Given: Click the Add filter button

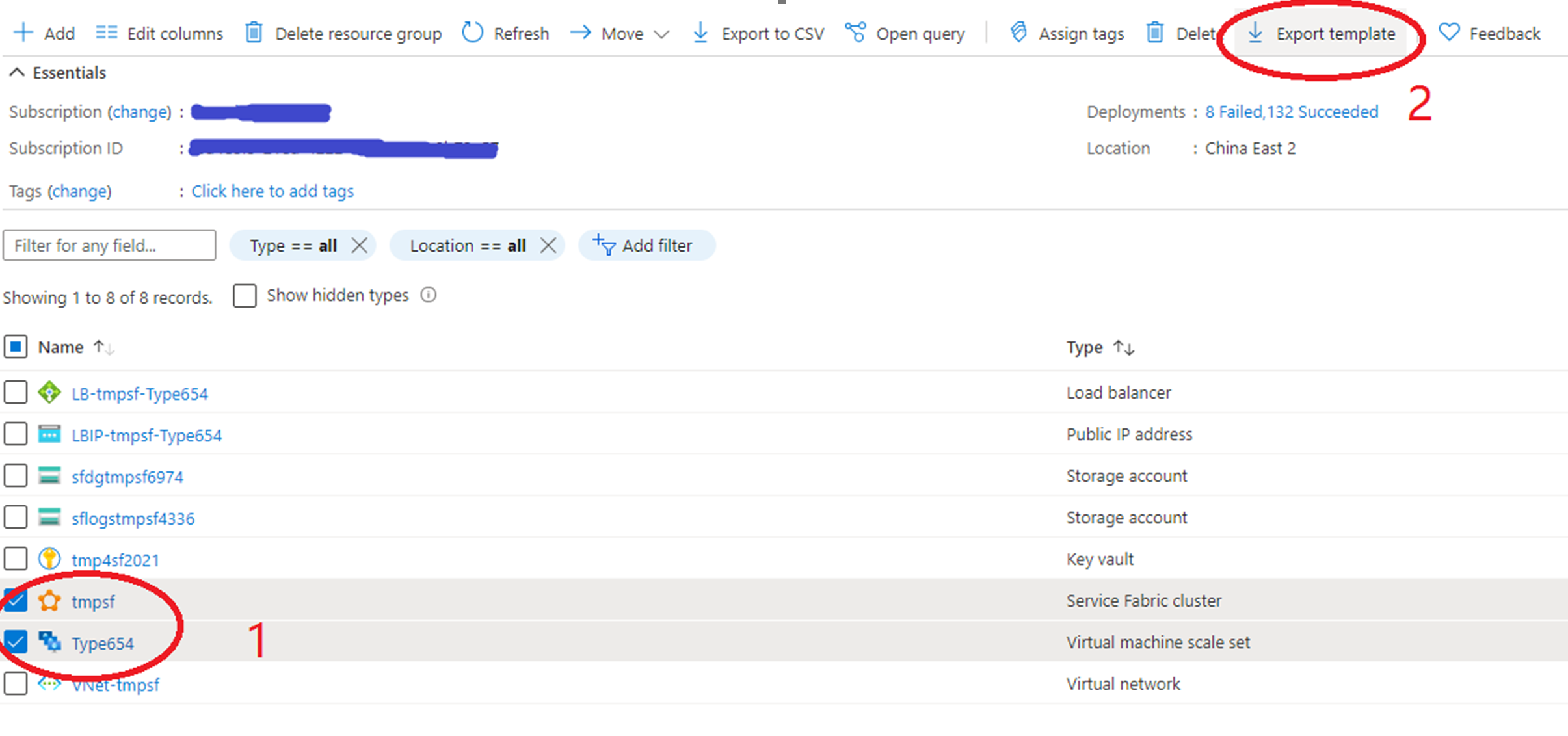Looking at the screenshot, I should click(646, 246).
